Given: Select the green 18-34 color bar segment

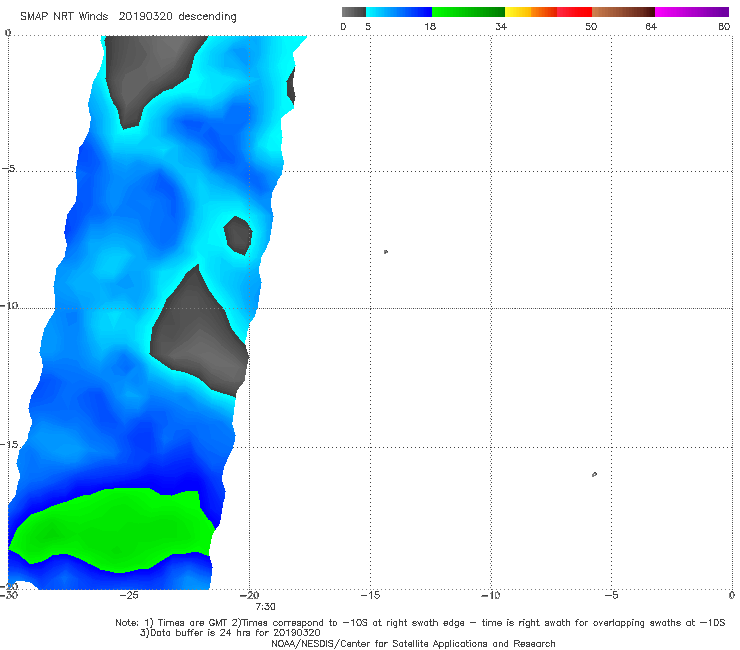Looking at the screenshot, I should (468, 12).
